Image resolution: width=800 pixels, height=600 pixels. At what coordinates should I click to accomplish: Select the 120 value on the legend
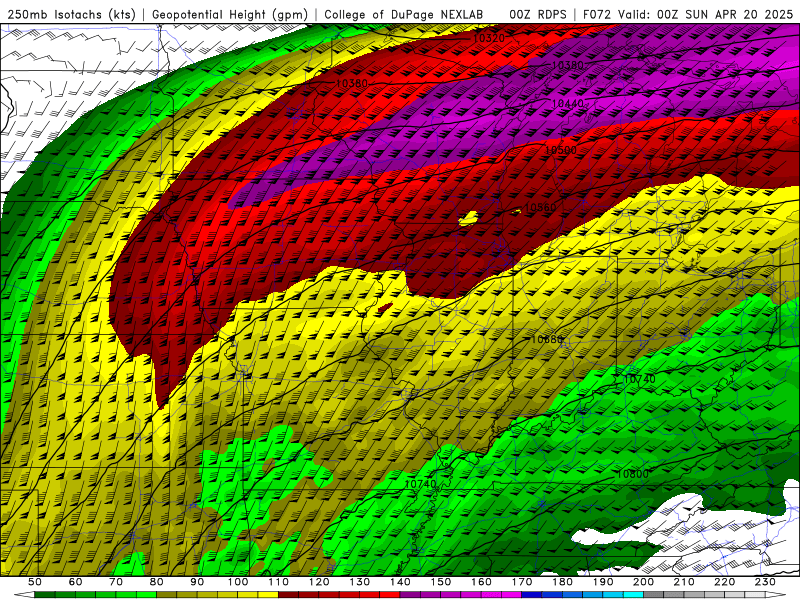point(319,582)
